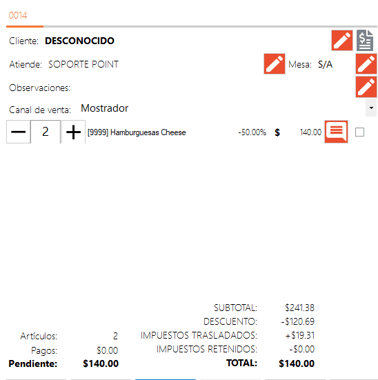378x380 pixels.
Task: Edit Observaciones with the pencil icon
Action: point(366,87)
